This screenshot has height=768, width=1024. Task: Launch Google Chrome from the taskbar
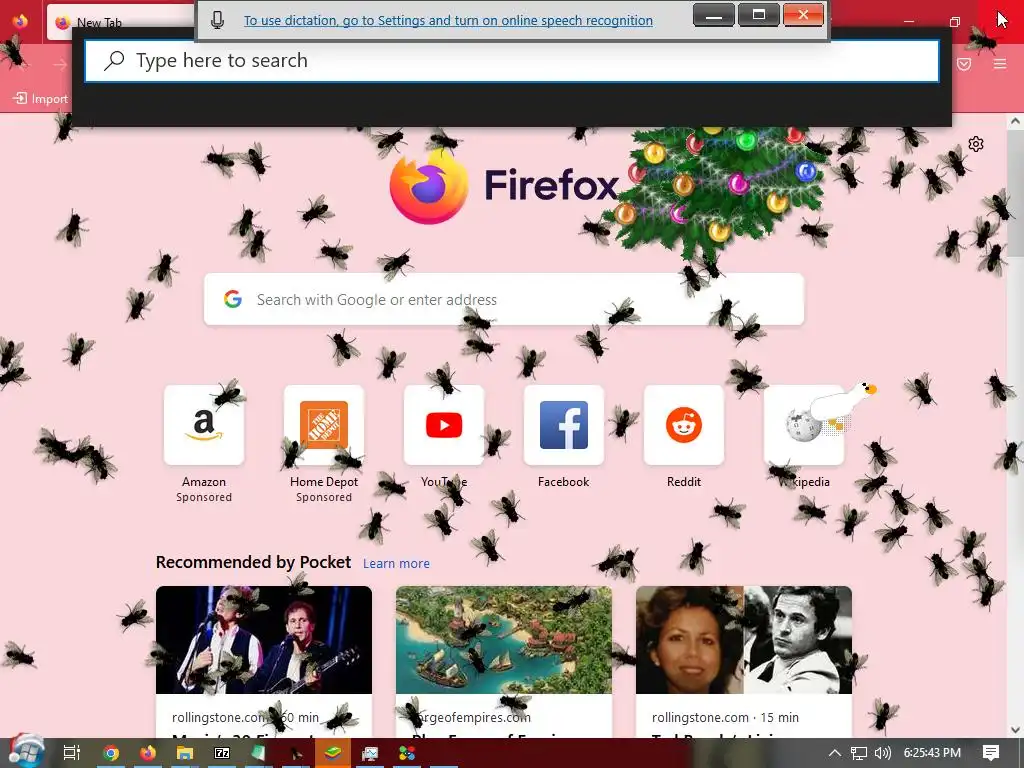tap(111, 753)
